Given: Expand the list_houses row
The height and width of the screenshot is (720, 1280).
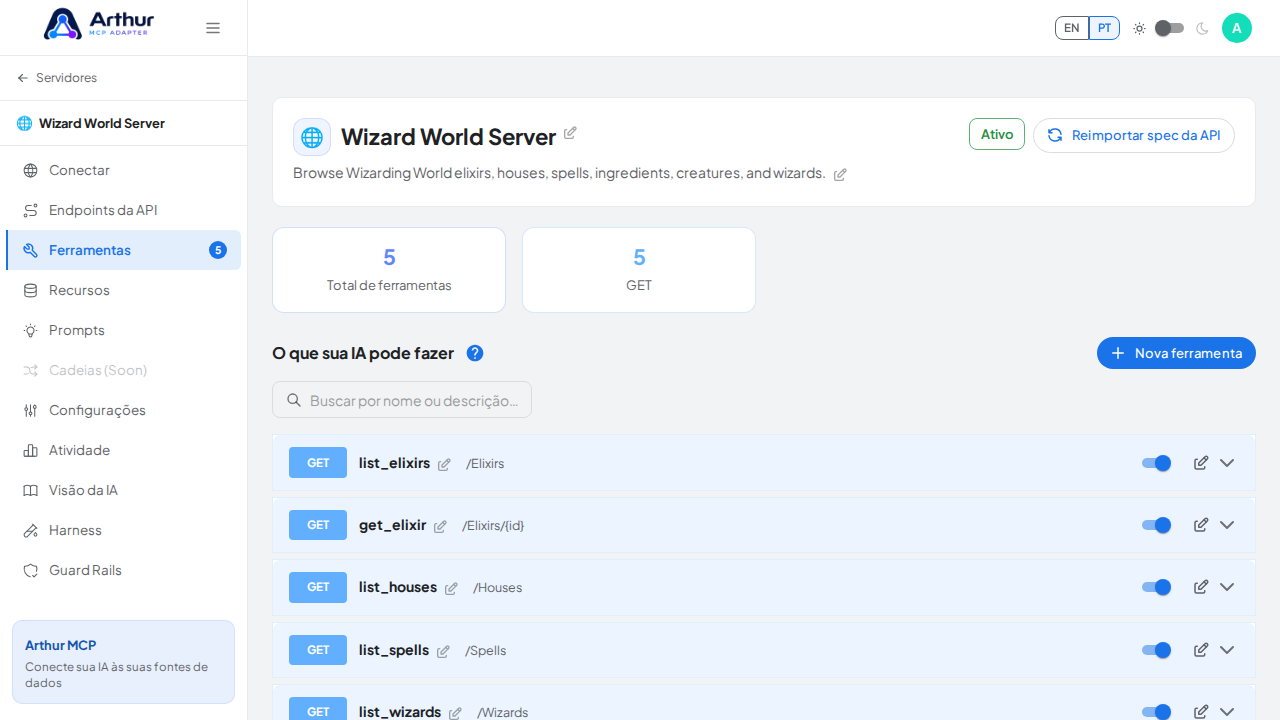Looking at the screenshot, I should (x=1227, y=587).
